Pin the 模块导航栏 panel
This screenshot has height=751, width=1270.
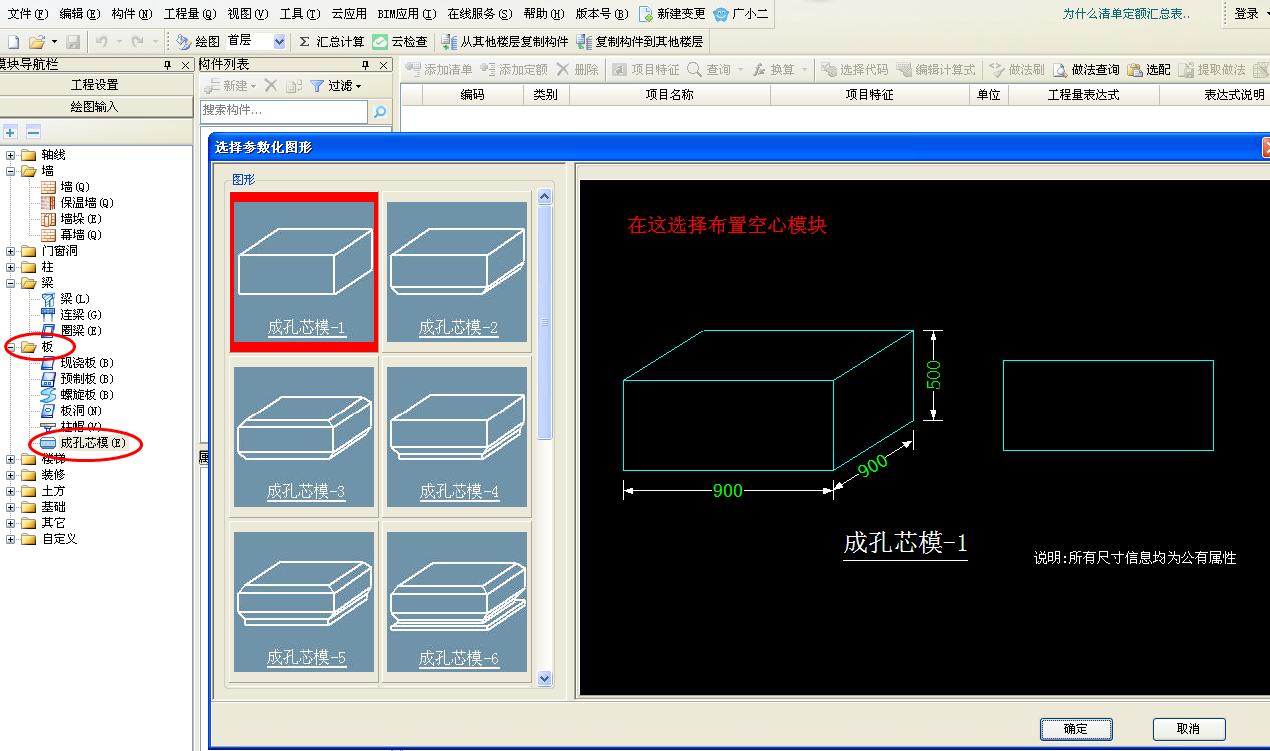168,64
